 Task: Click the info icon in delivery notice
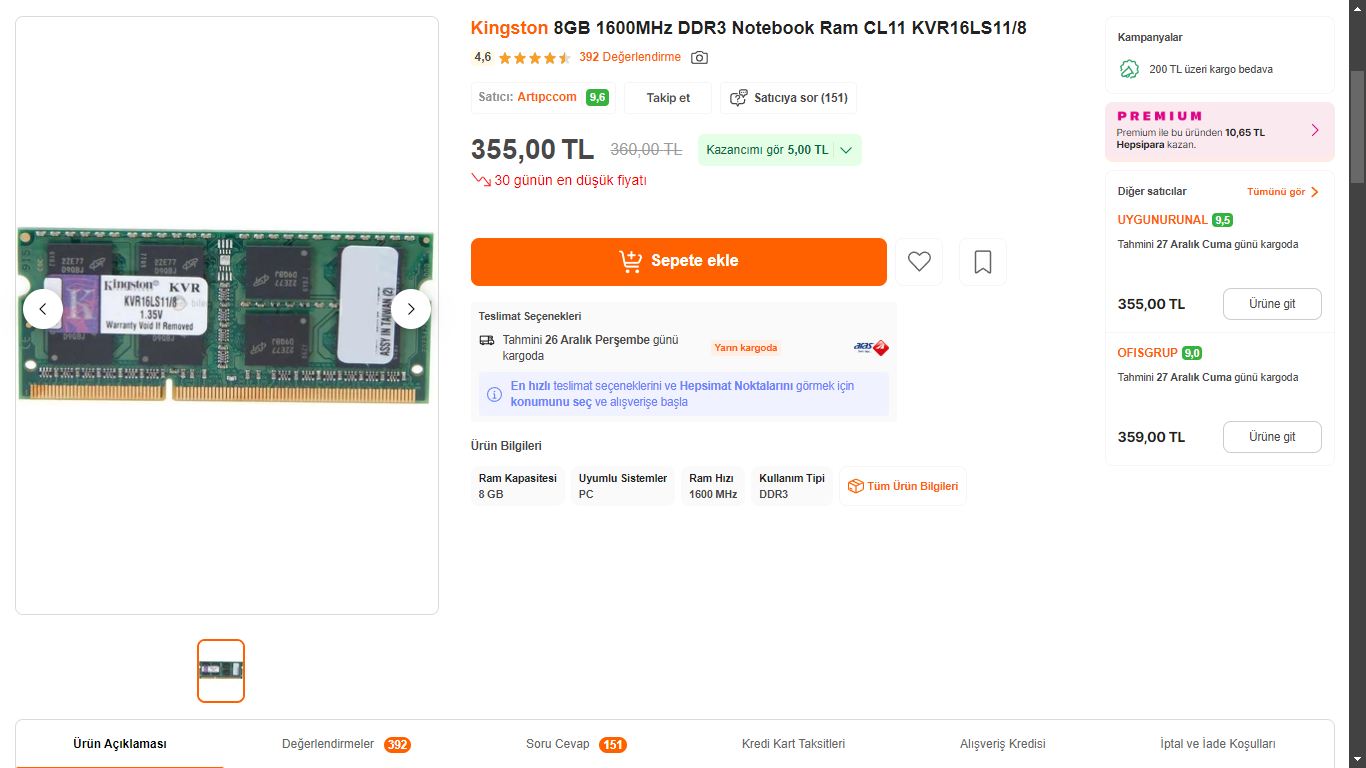494,395
